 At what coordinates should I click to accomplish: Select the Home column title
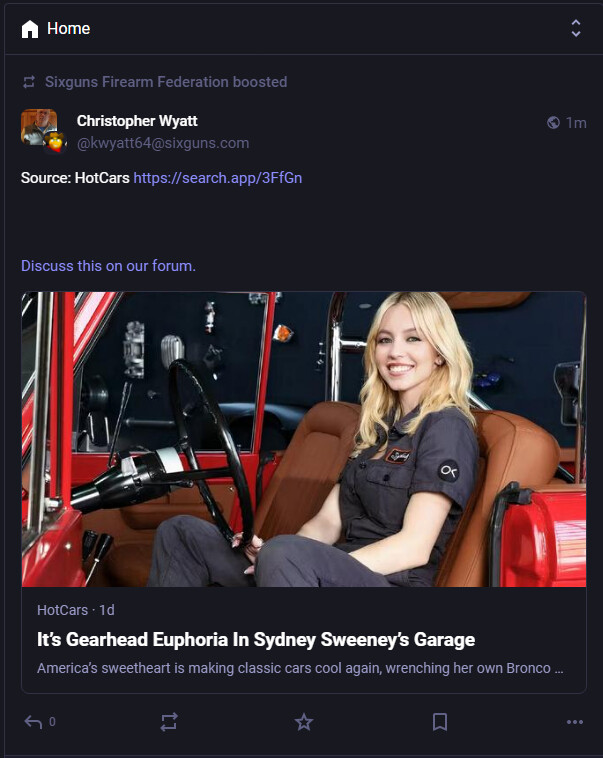click(x=69, y=29)
